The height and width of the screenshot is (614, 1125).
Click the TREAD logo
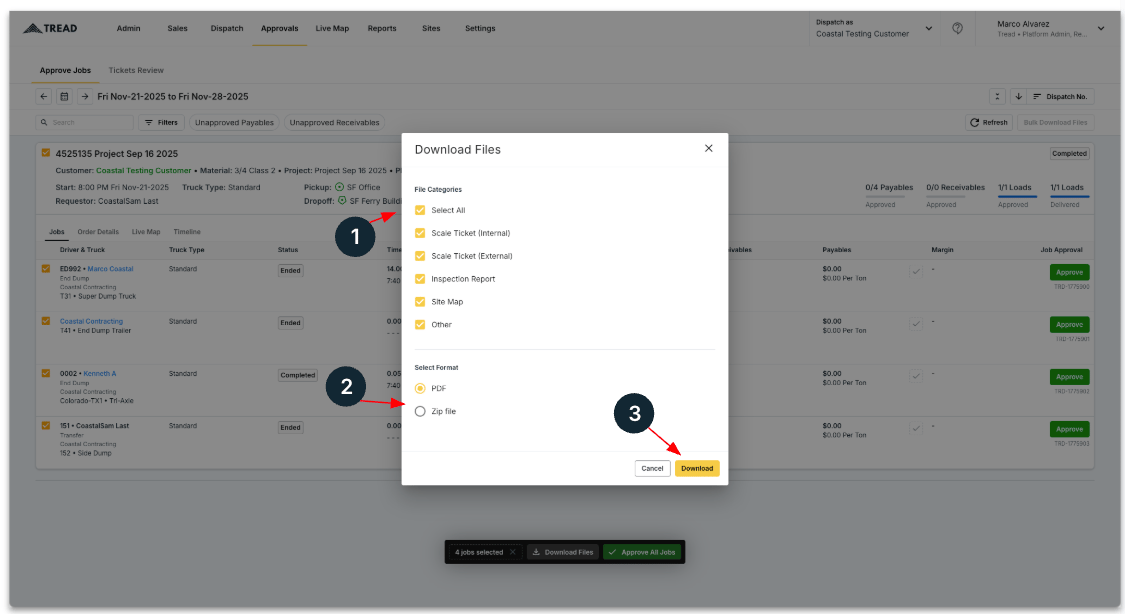pos(50,29)
